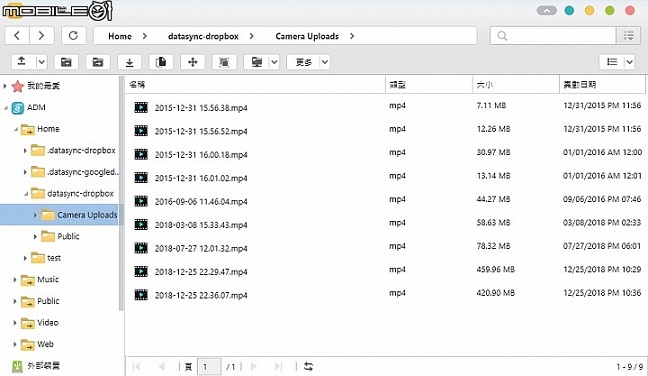This screenshot has width=648, height=376.
Task: Click datasync-dropbox in the breadcrumb path
Action: tap(203, 36)
